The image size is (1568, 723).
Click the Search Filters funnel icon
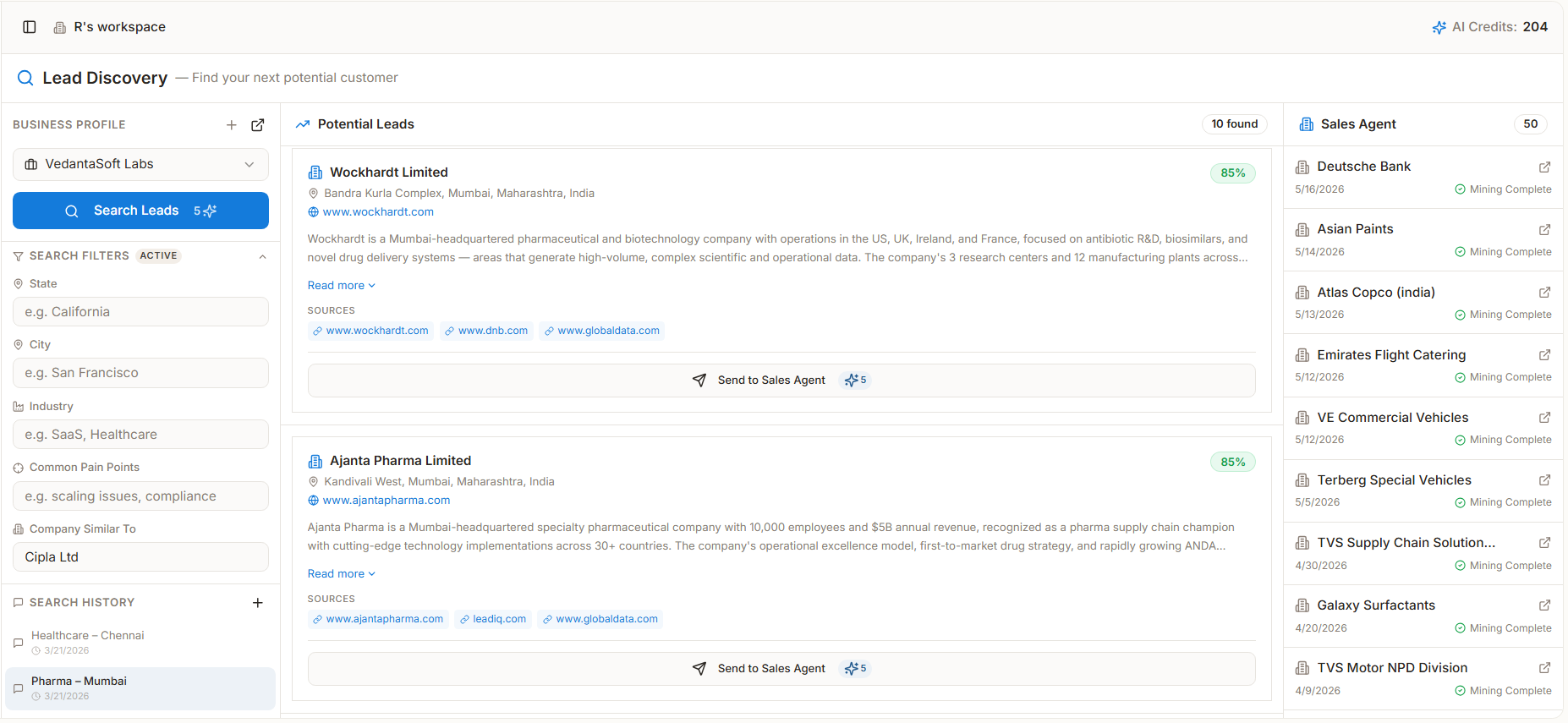(x=19, y=256)
